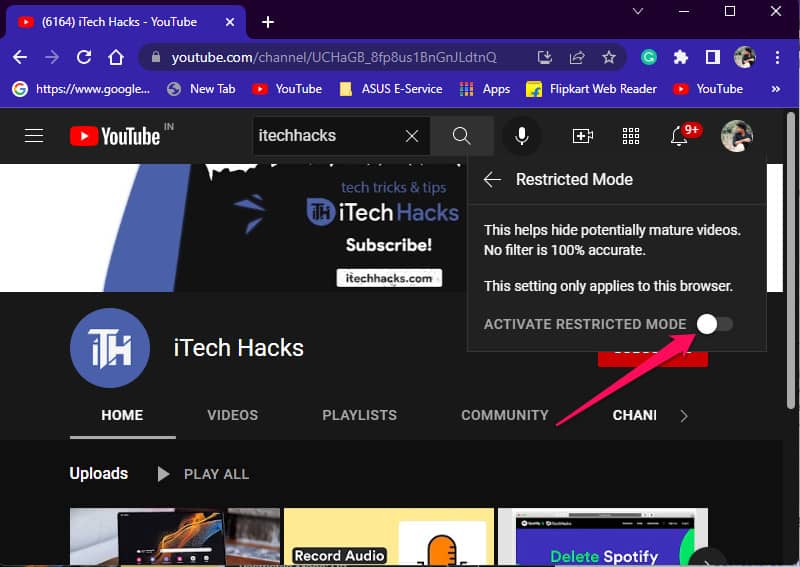
Task: Bookmark this page with the star
Action: click(x=608, y=57)
